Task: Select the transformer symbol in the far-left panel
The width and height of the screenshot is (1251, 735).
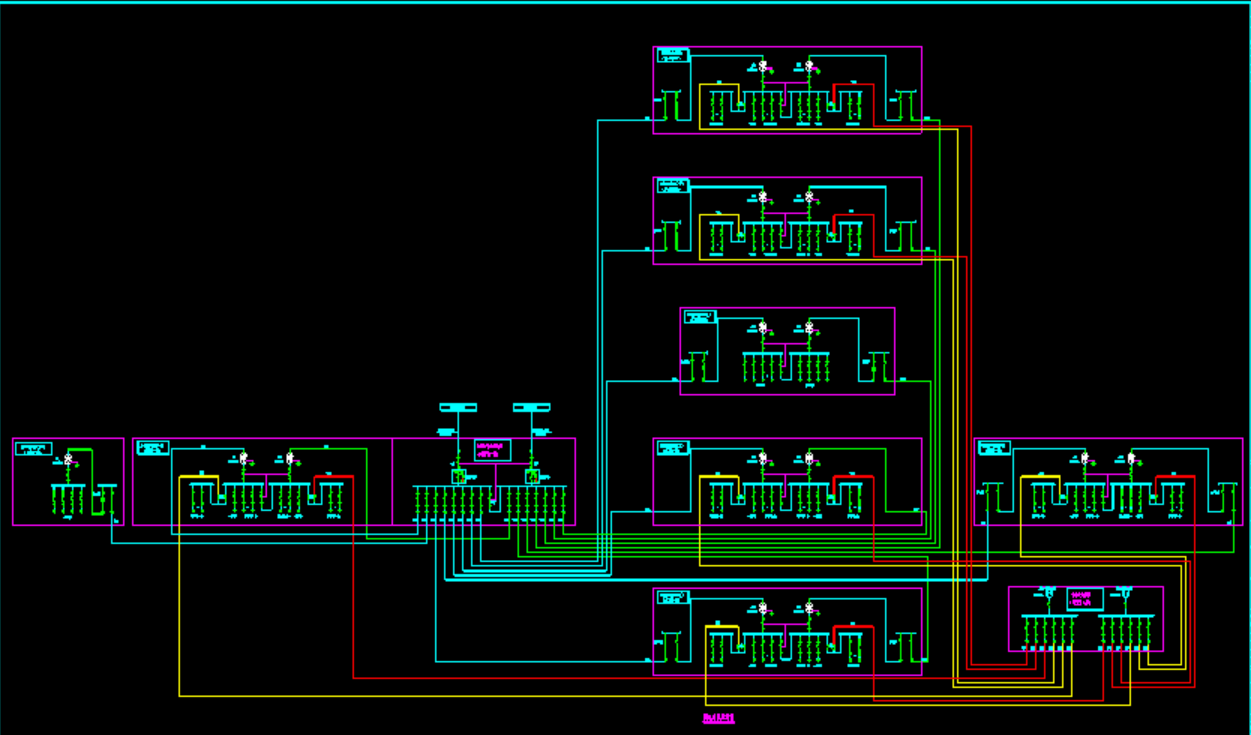Action: [x=68, y=459]
